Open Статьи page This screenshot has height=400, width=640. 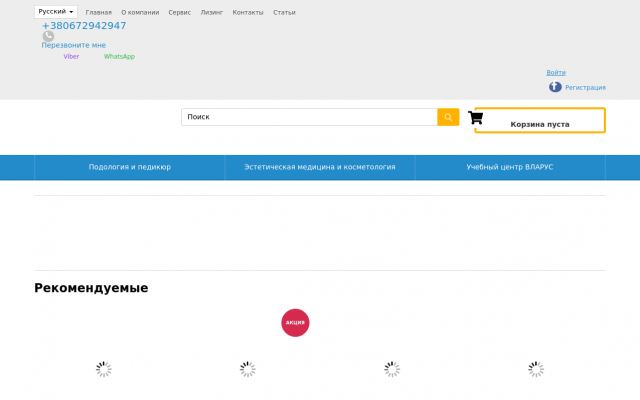click(x=284, y=13)
